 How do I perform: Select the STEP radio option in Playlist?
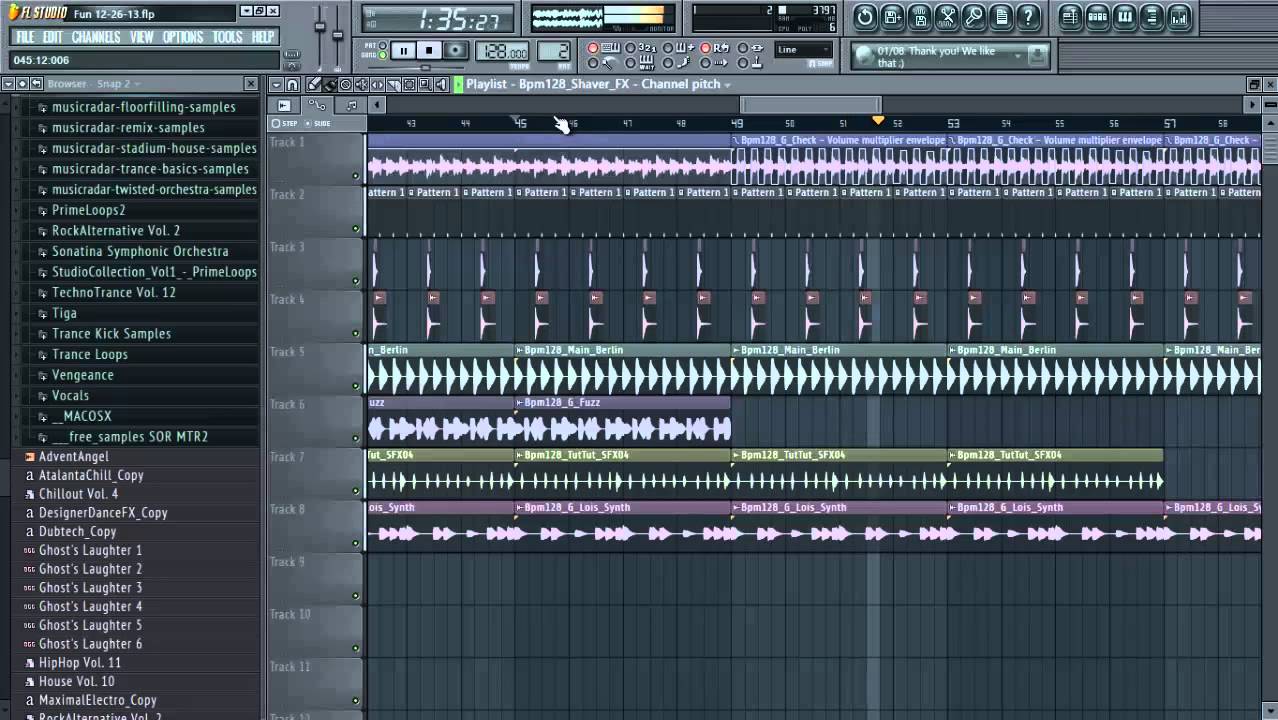(276, 123)
